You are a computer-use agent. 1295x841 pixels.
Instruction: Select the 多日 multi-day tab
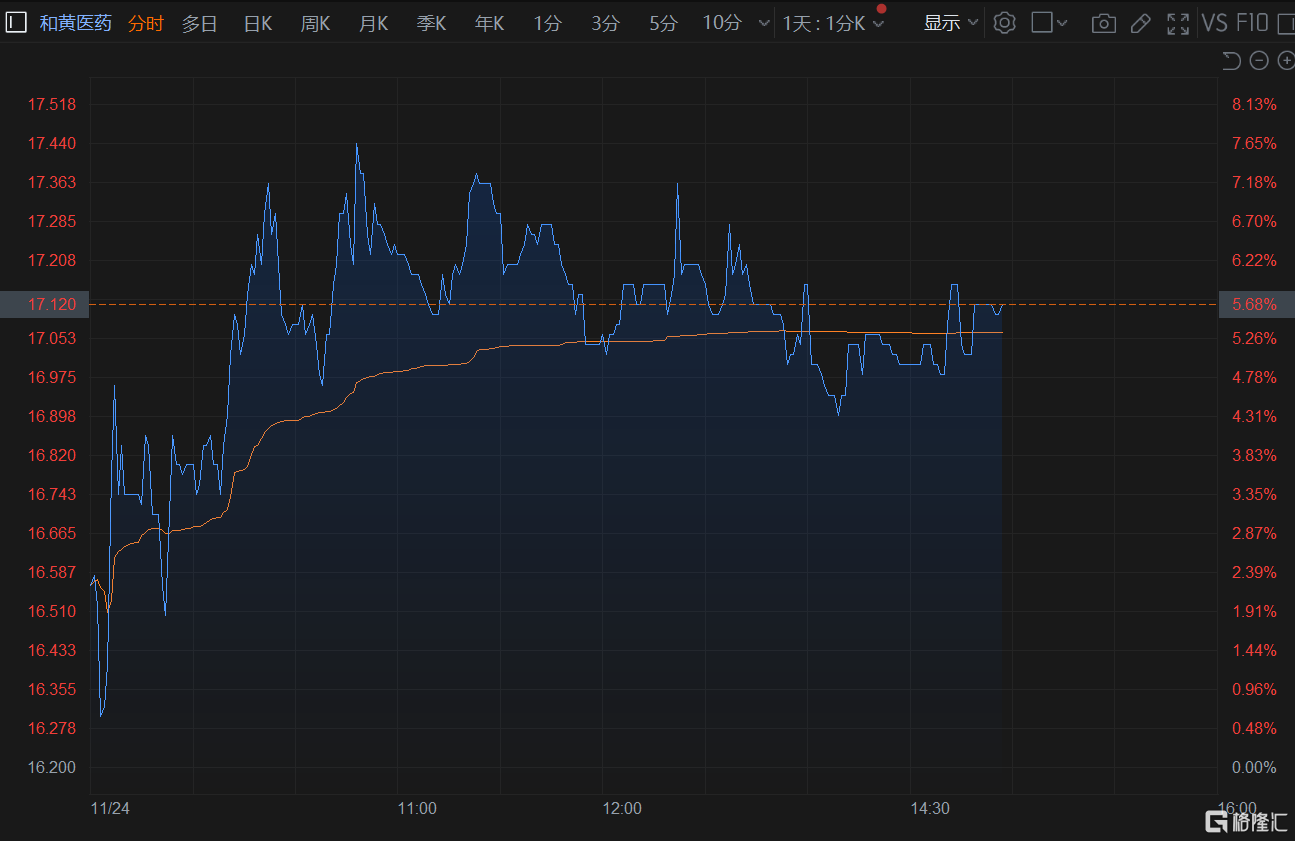[199, 23]
